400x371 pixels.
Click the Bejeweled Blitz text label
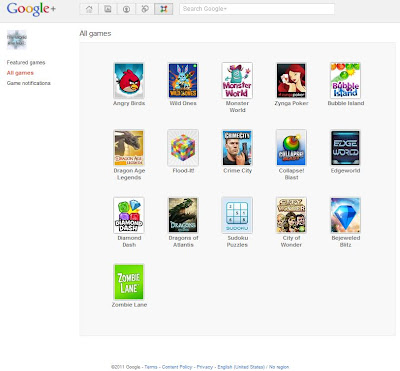pos(346,241)
